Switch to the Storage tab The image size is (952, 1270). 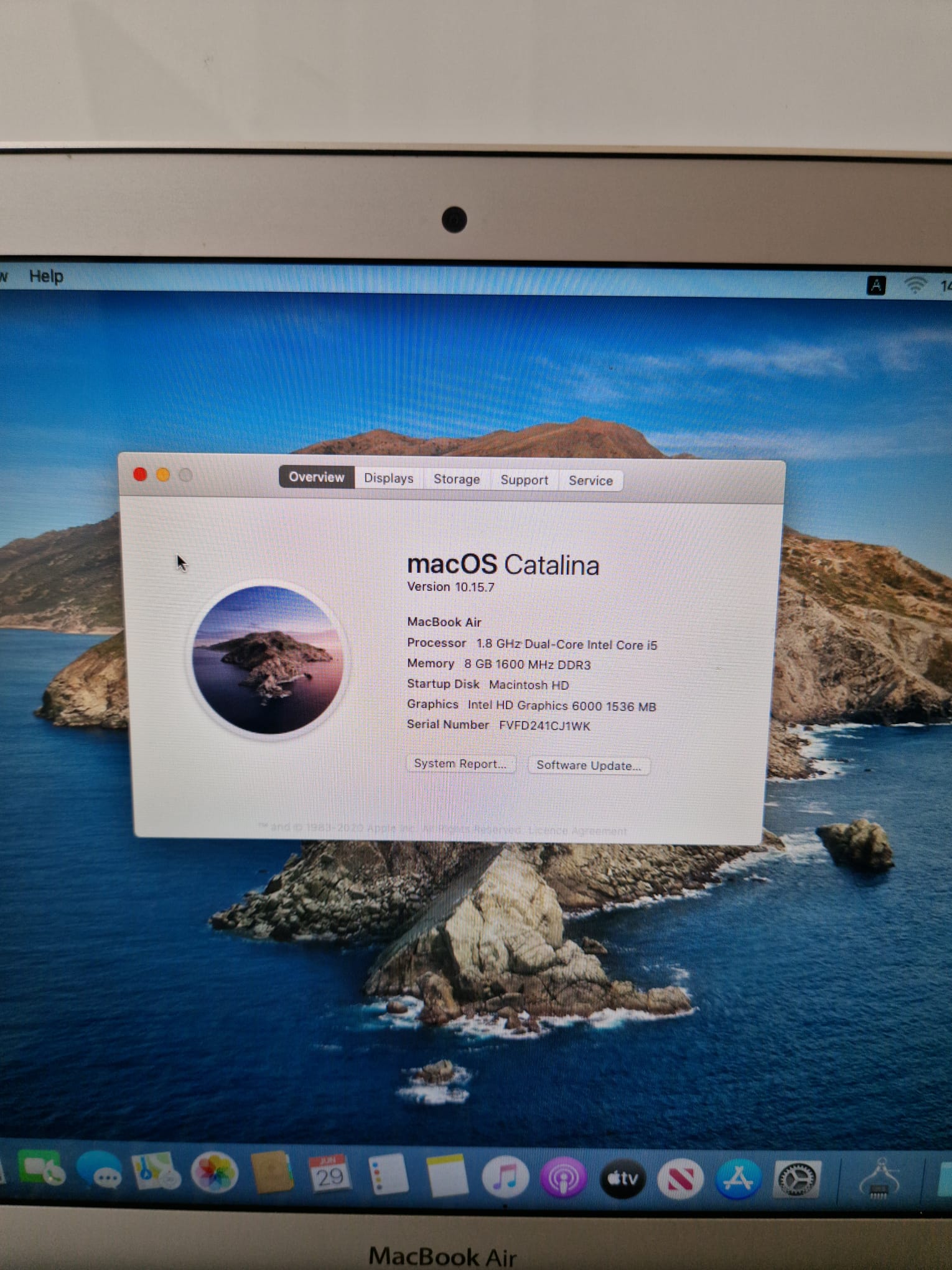coord(457,479)
